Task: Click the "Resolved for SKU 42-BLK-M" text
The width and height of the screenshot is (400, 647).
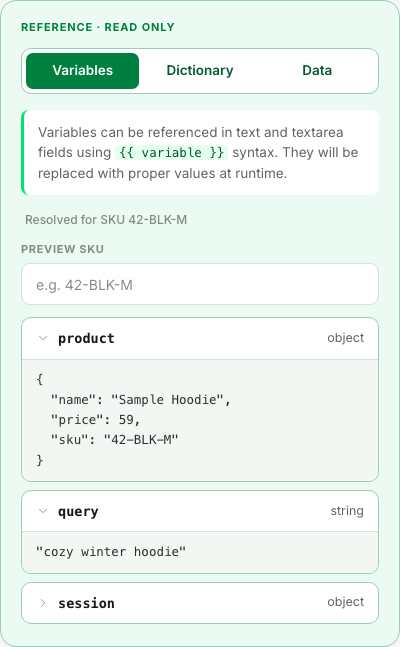Action: point(106,220)
